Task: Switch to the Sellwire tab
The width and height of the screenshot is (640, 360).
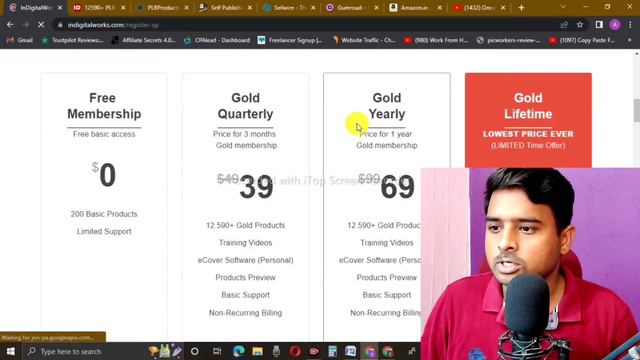Action: coord(289,7)
